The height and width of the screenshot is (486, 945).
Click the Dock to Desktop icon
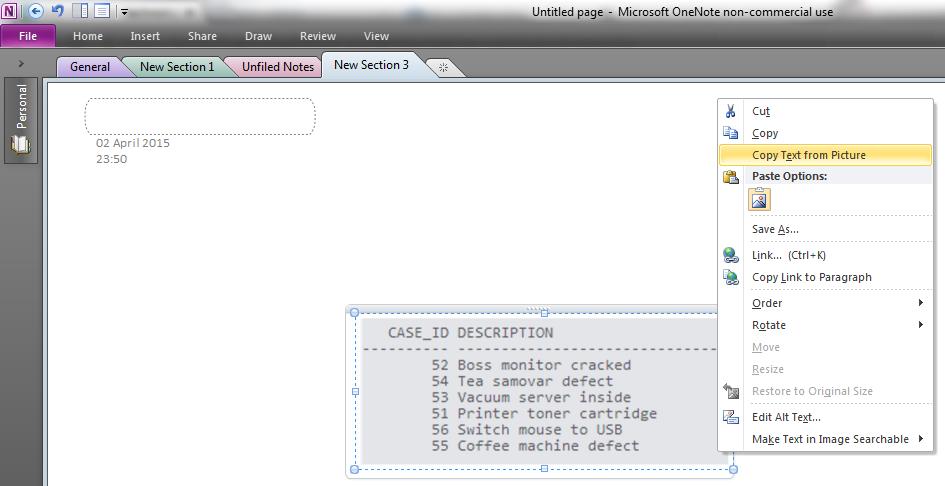pyautogui.click(x=82, y=11)
